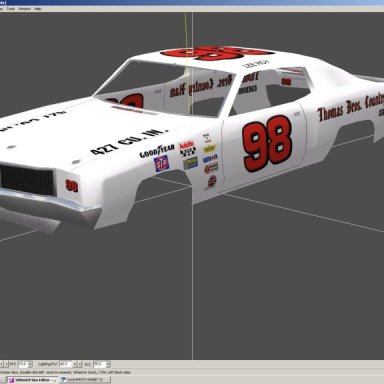This screenshot has height=384, width=384.
Task: Click the red 98 on the car roof
Action: click(x=217, y=53)
